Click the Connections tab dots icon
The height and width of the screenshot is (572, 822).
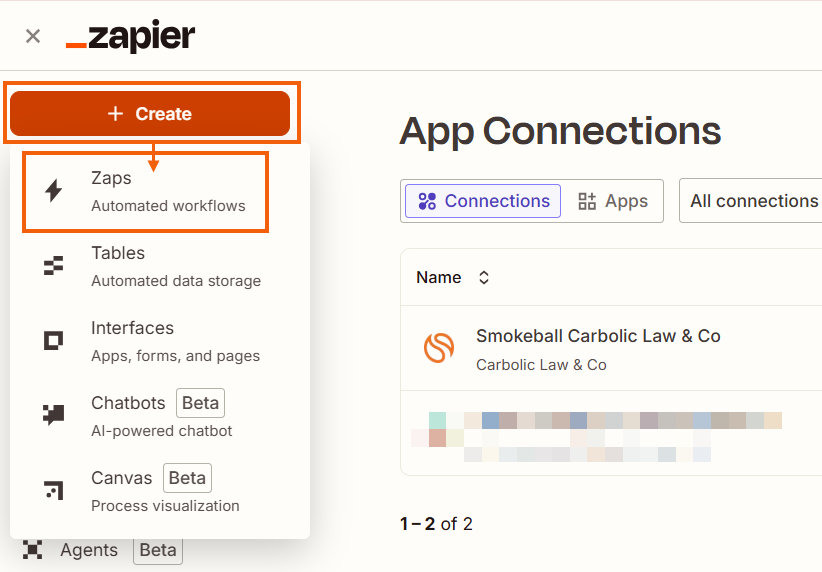pyautogui.click(x=427, y=201)
